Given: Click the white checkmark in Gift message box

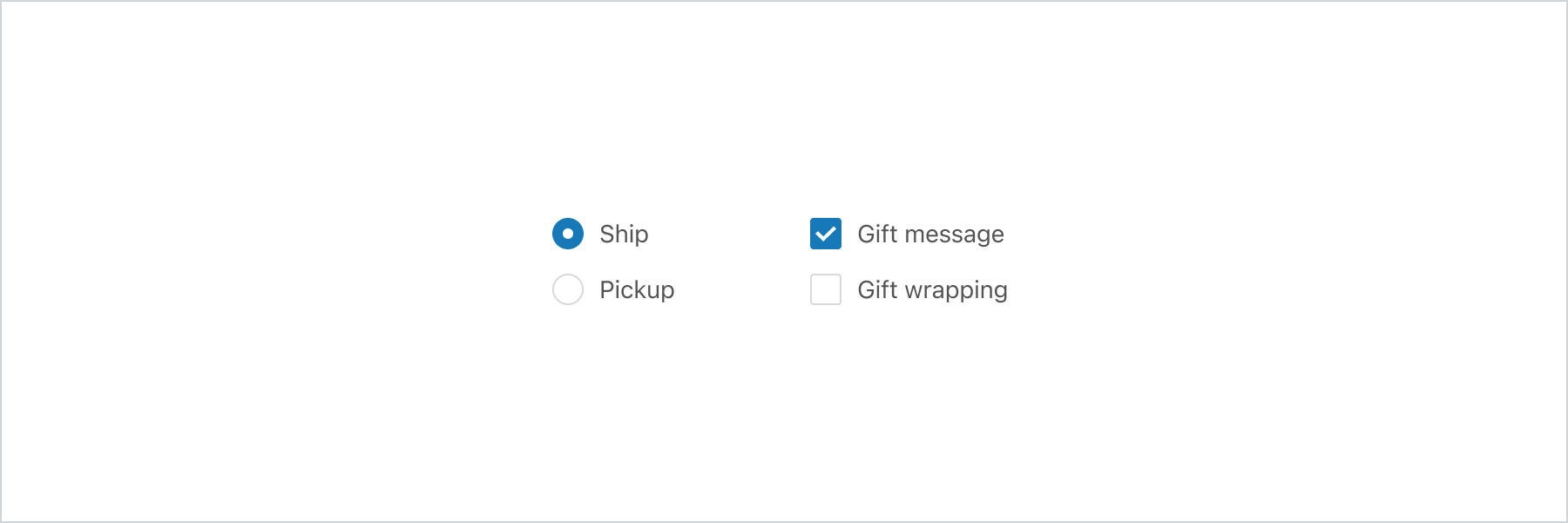Looking at the screenshot, I should (x=826, y=234).
